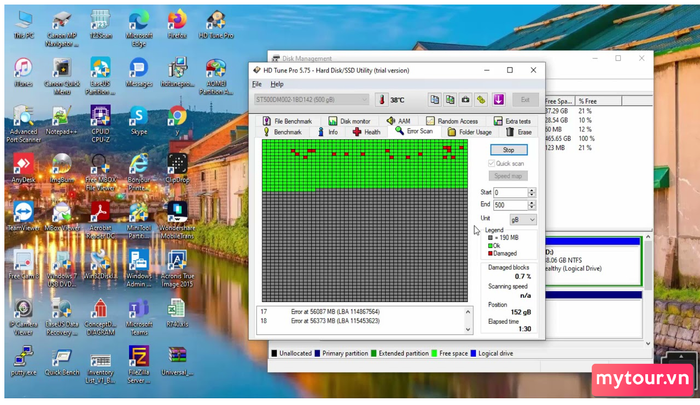The width and height of the screenshot is (700, 405).
Task: Open the AOMEI Partition Assistant desktop icon
Action: tap(216, 76)
